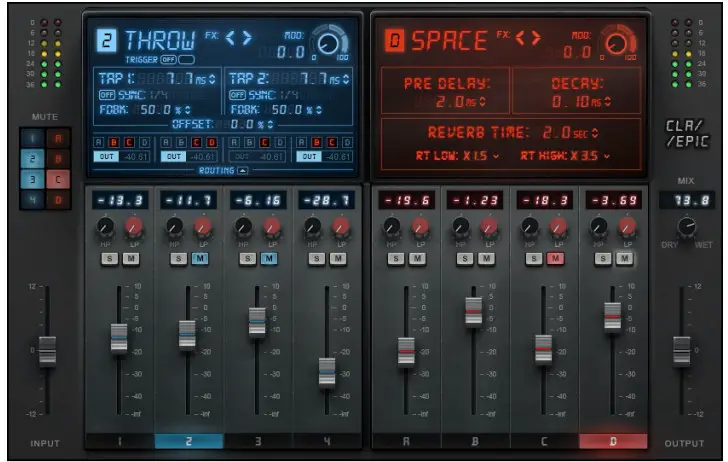Click the HP knob on delay channel 1
The image size is (728, 462).
click(105, 227)
